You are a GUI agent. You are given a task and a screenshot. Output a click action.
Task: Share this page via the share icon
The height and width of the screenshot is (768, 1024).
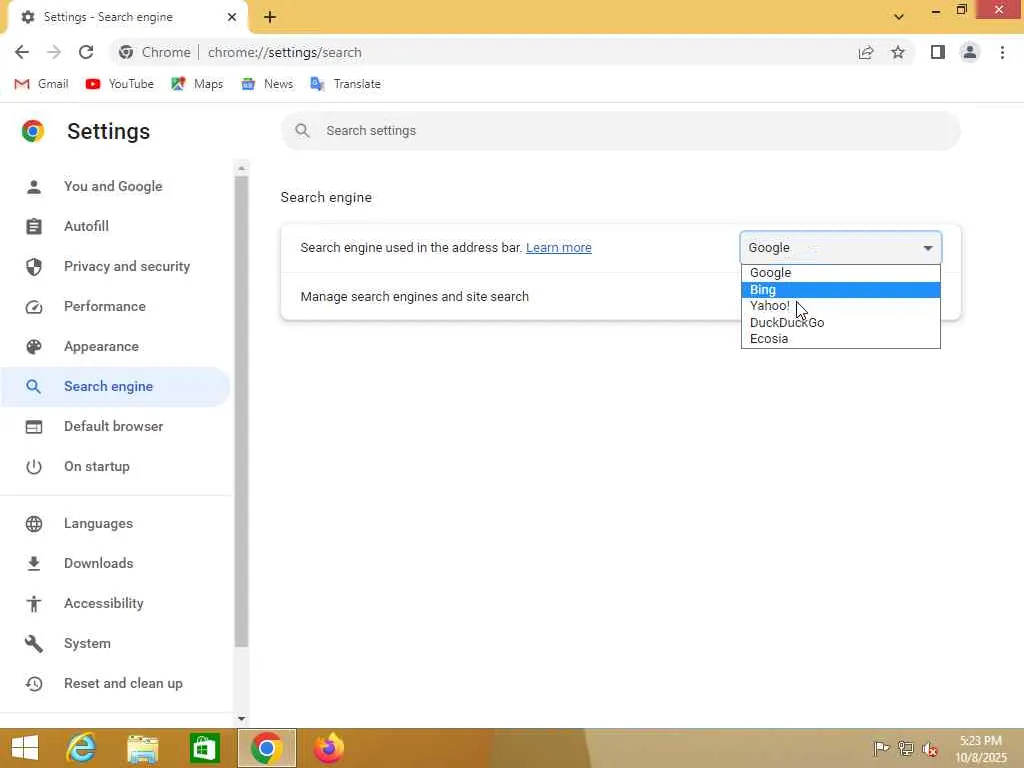point(866,52)
